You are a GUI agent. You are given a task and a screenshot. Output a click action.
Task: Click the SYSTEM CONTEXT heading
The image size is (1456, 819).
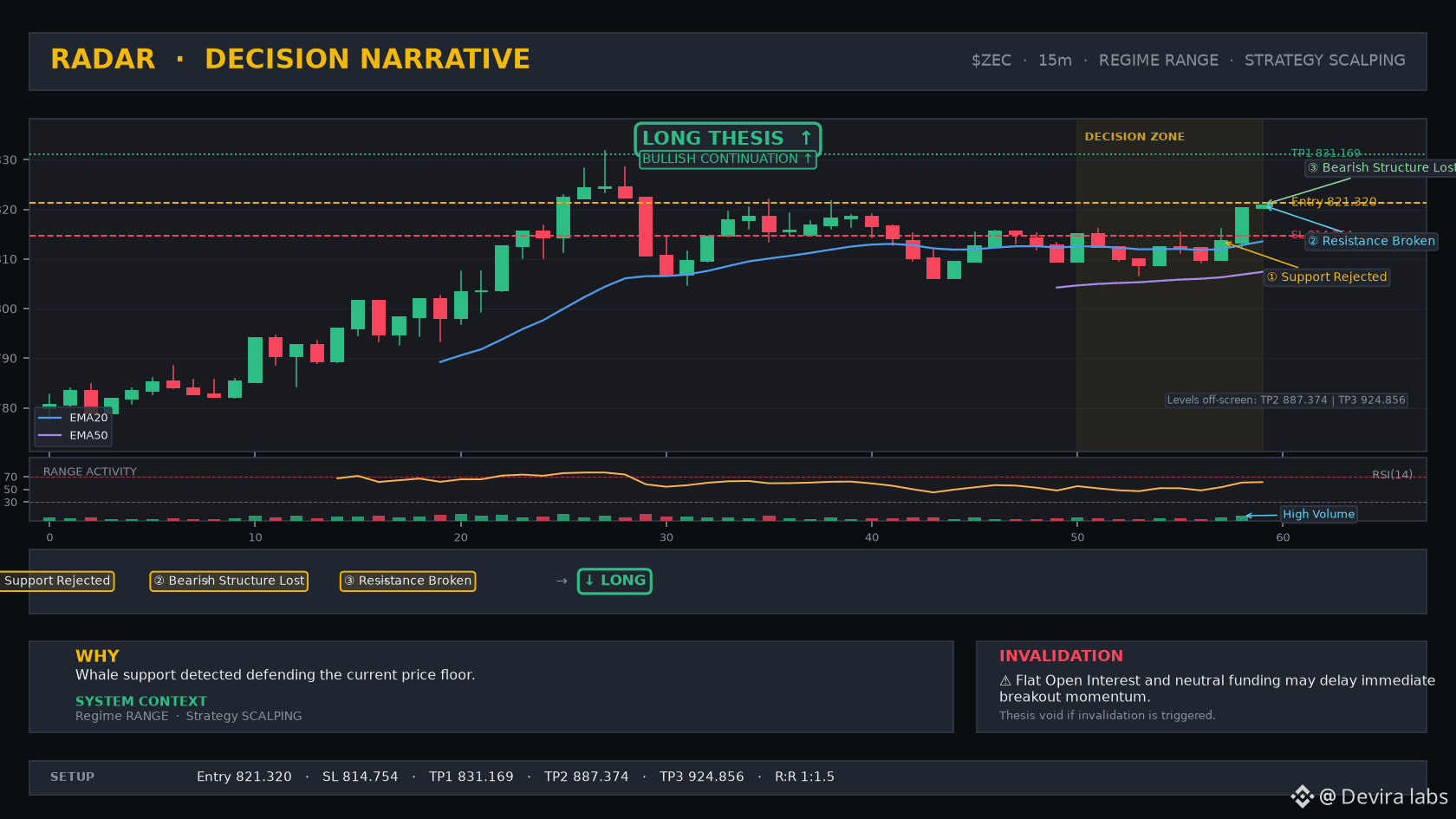point(141,701)
